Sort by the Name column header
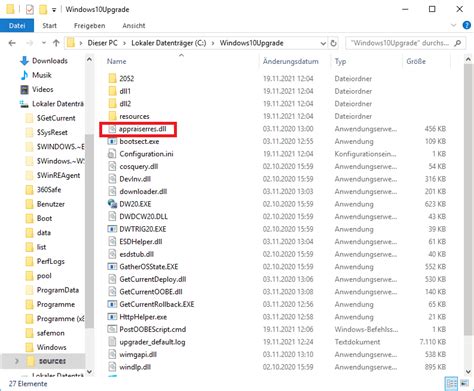The image size is (474, 391). click(x=116, y=61)
